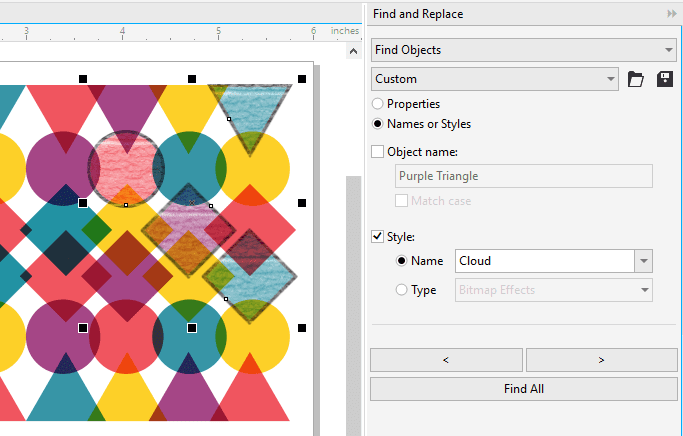Open a saved search with folder icon
Viewport: 683px width, 436px height.
pos(635,79)
